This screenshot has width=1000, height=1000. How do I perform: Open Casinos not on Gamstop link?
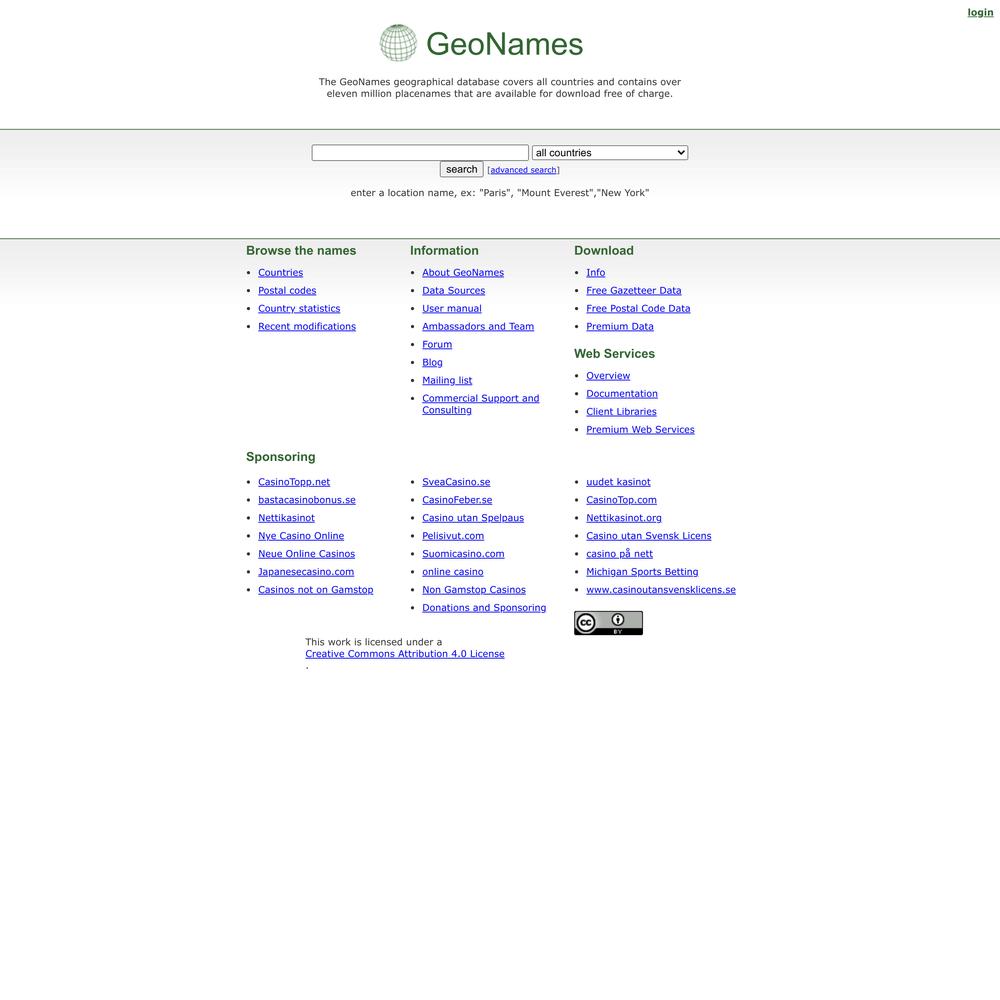click(316, 589)
